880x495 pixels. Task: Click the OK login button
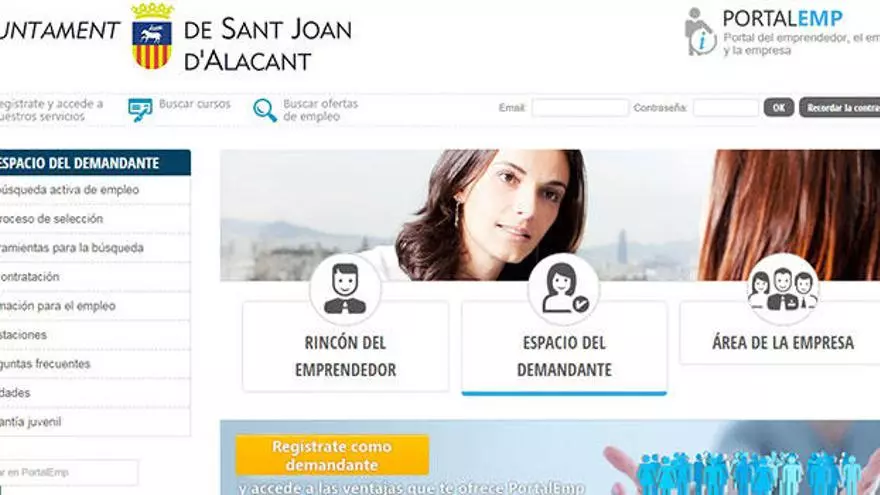778,107
